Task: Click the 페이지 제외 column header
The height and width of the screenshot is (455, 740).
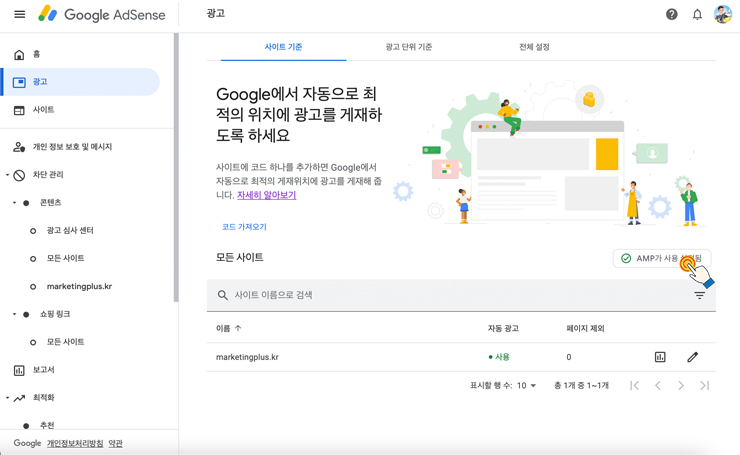Action: click(x=585, y=328)
